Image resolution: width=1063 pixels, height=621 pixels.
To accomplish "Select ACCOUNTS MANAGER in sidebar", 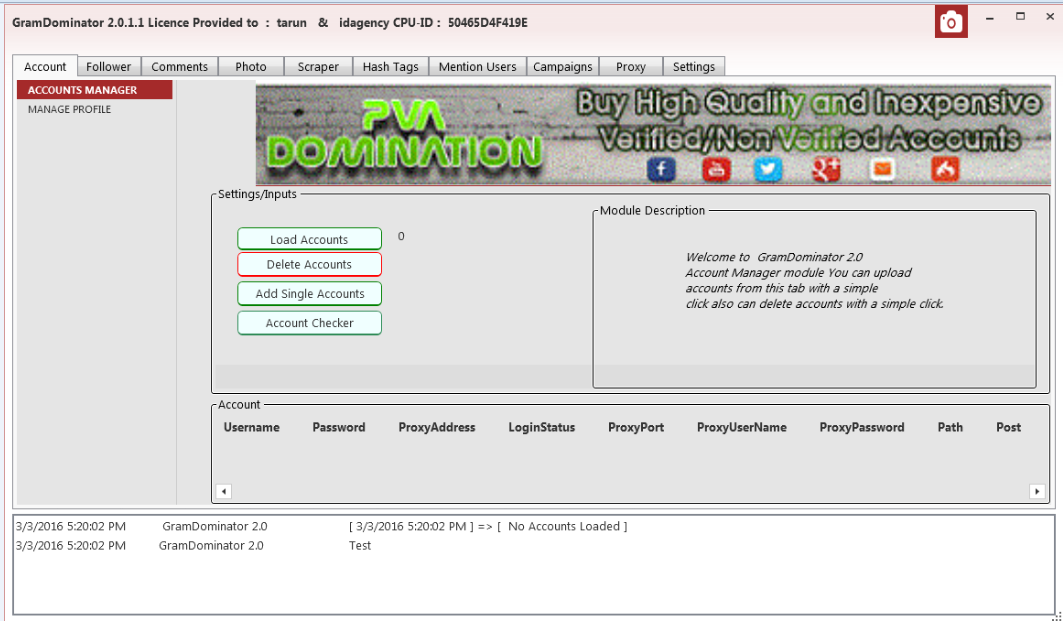I will tap(95, 89).
